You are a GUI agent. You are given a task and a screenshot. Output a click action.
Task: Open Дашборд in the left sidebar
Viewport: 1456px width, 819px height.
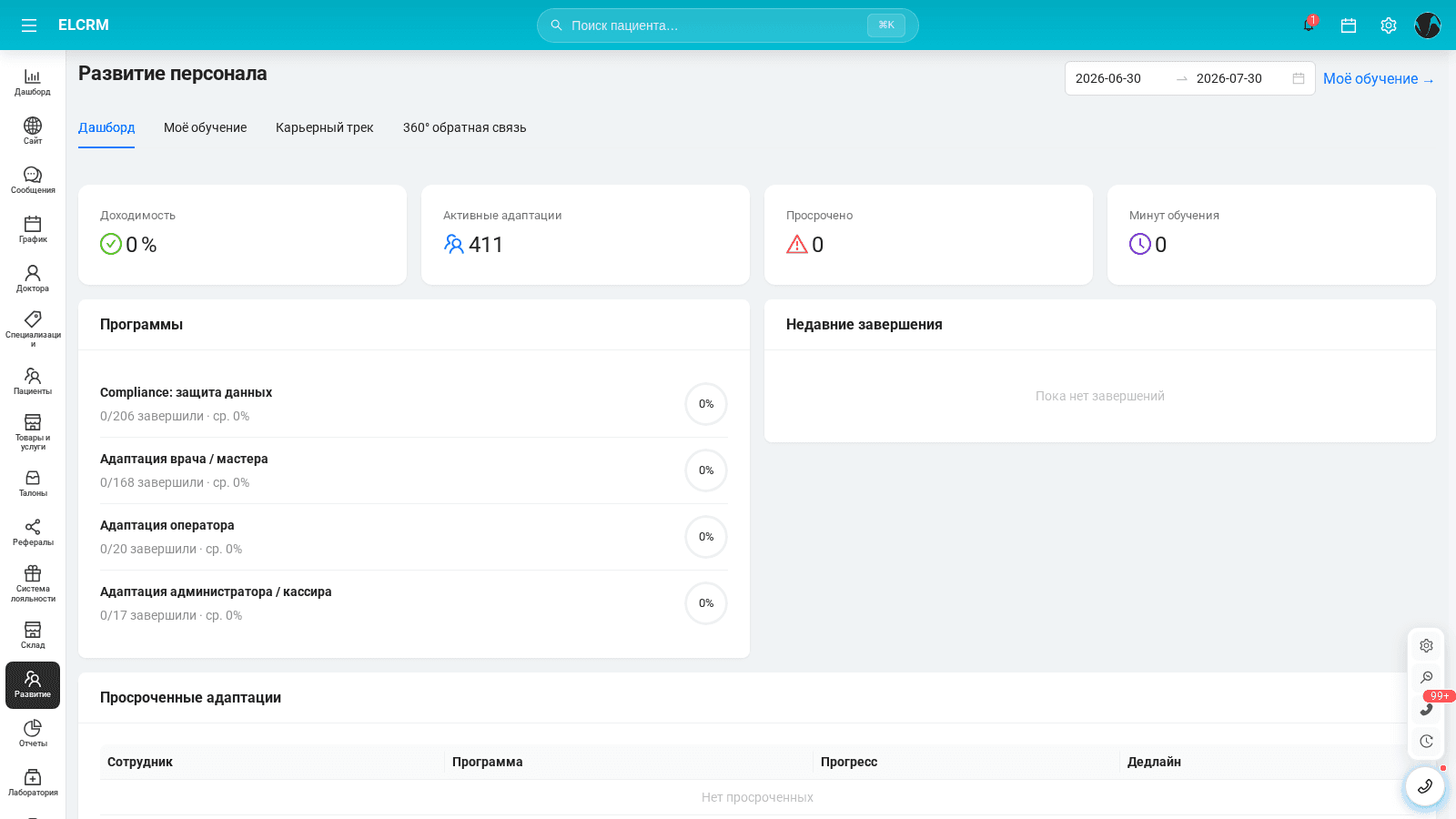[33, 82]
